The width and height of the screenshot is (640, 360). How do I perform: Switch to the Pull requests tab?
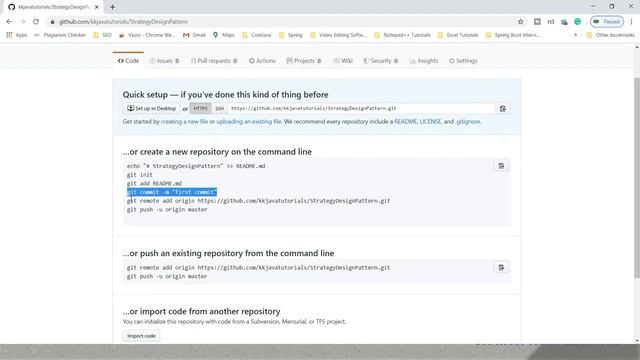tap(214, 61)
